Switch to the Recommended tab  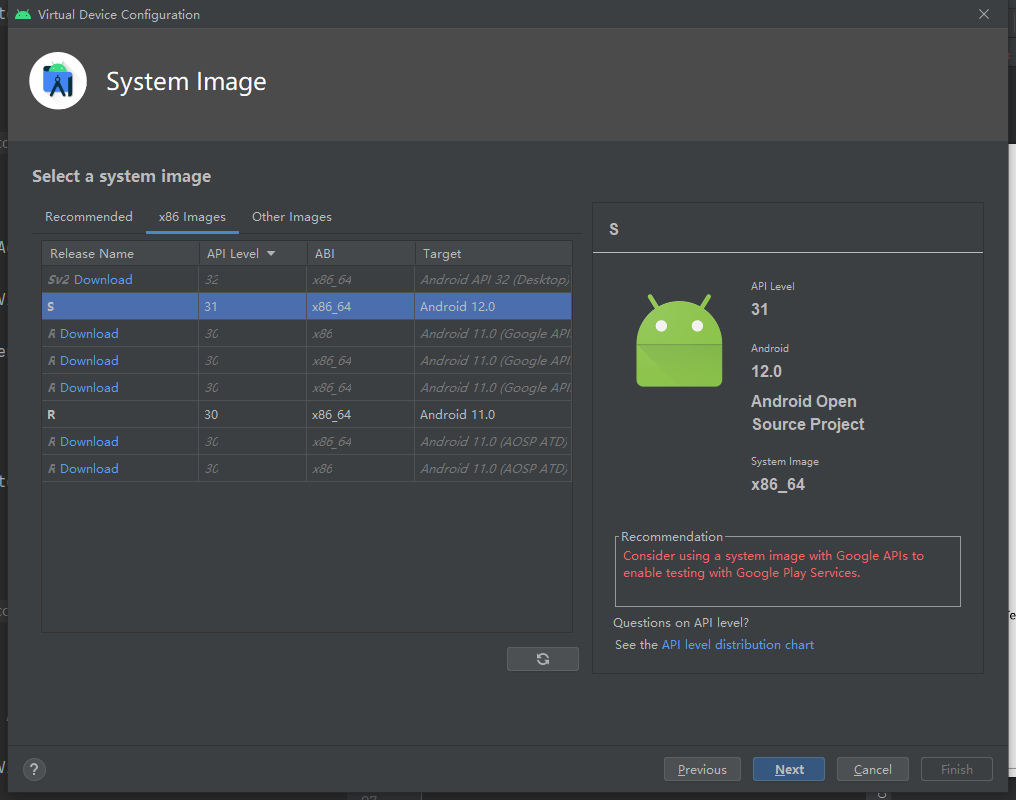pyautogui.click(x=89, y=217)
